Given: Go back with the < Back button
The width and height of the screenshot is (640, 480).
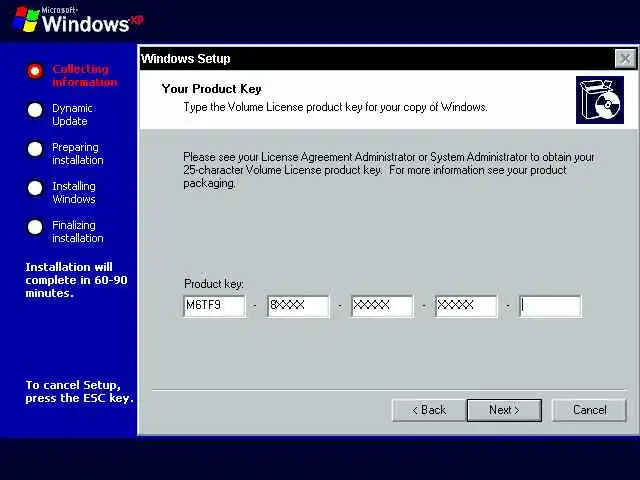Looking at the screenshot, I should pyautogui.click(x=429, y=410).
